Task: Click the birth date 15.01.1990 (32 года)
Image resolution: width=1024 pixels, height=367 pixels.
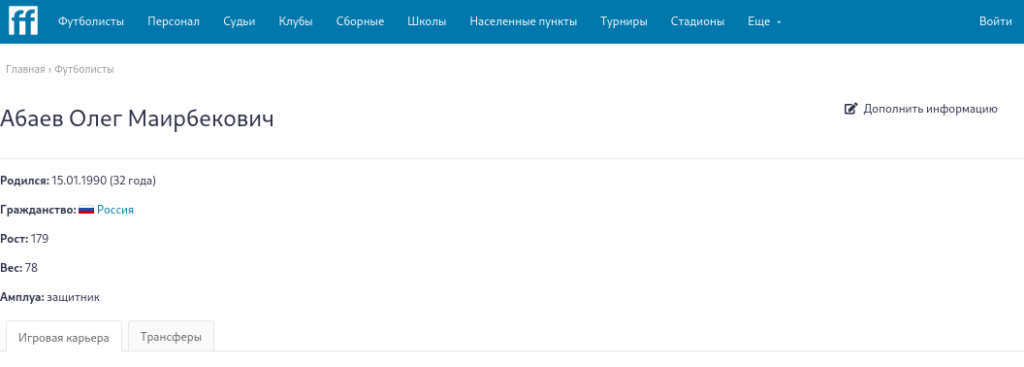Action: pyautogui.click(x=104, y=181)
